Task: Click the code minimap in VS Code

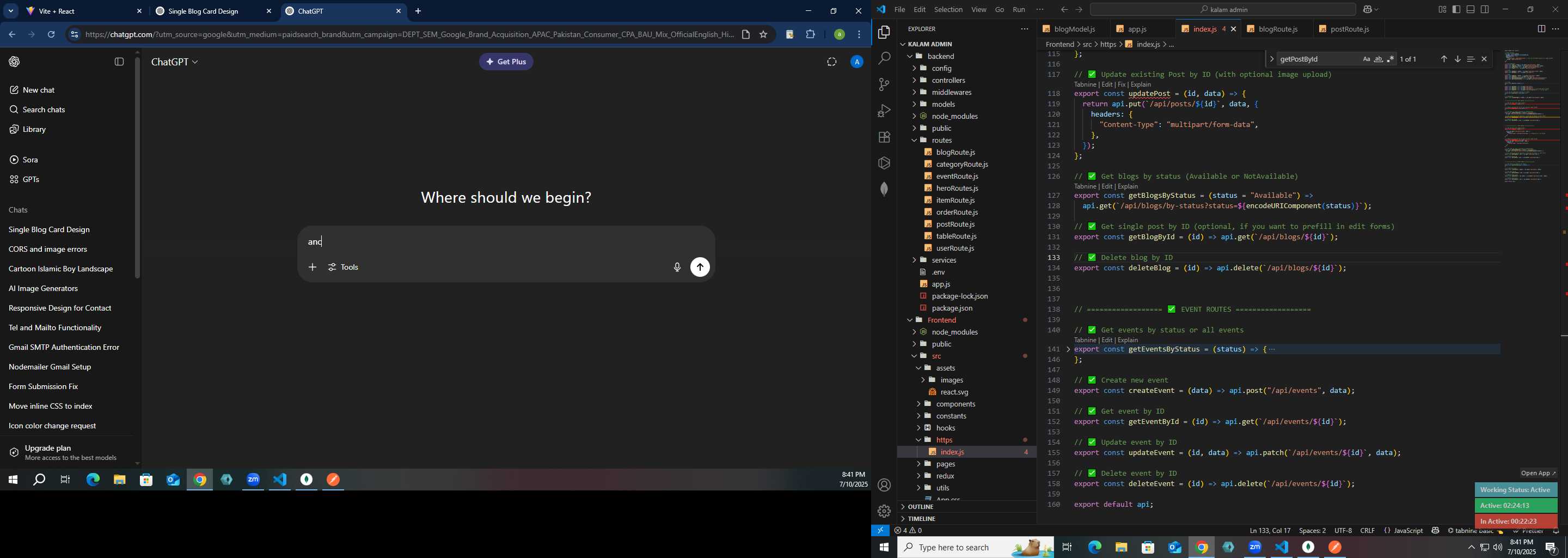Action: [1531, 116]
